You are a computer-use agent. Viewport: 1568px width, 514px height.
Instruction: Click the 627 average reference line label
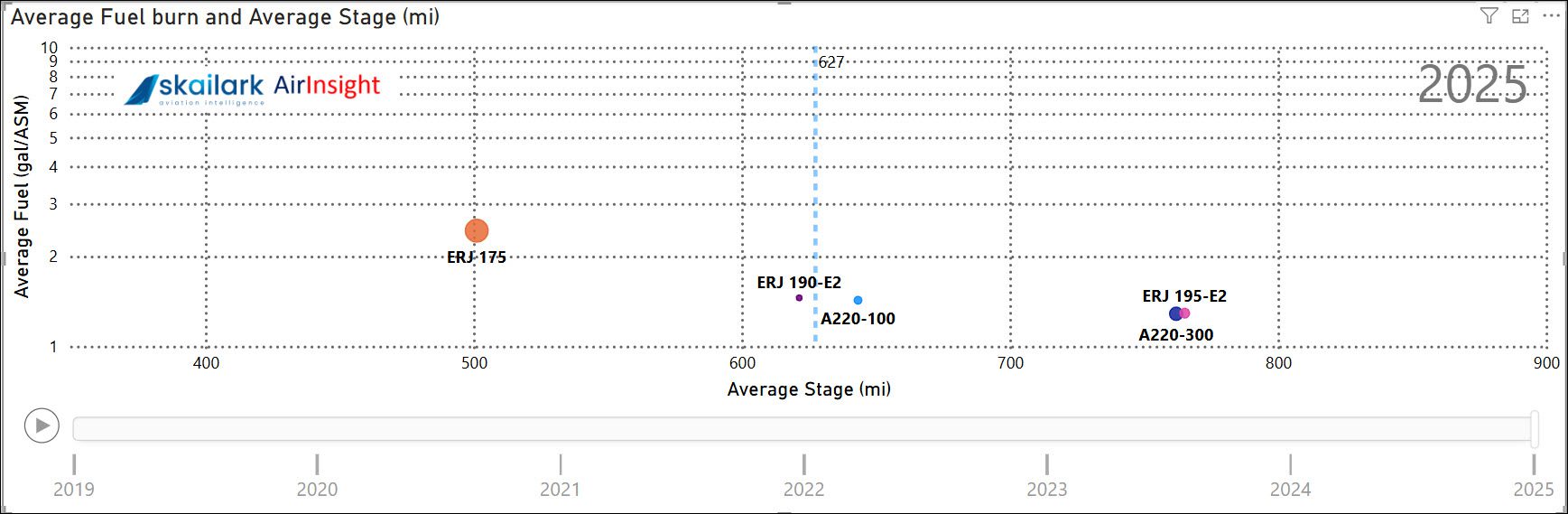pos(831,62)
